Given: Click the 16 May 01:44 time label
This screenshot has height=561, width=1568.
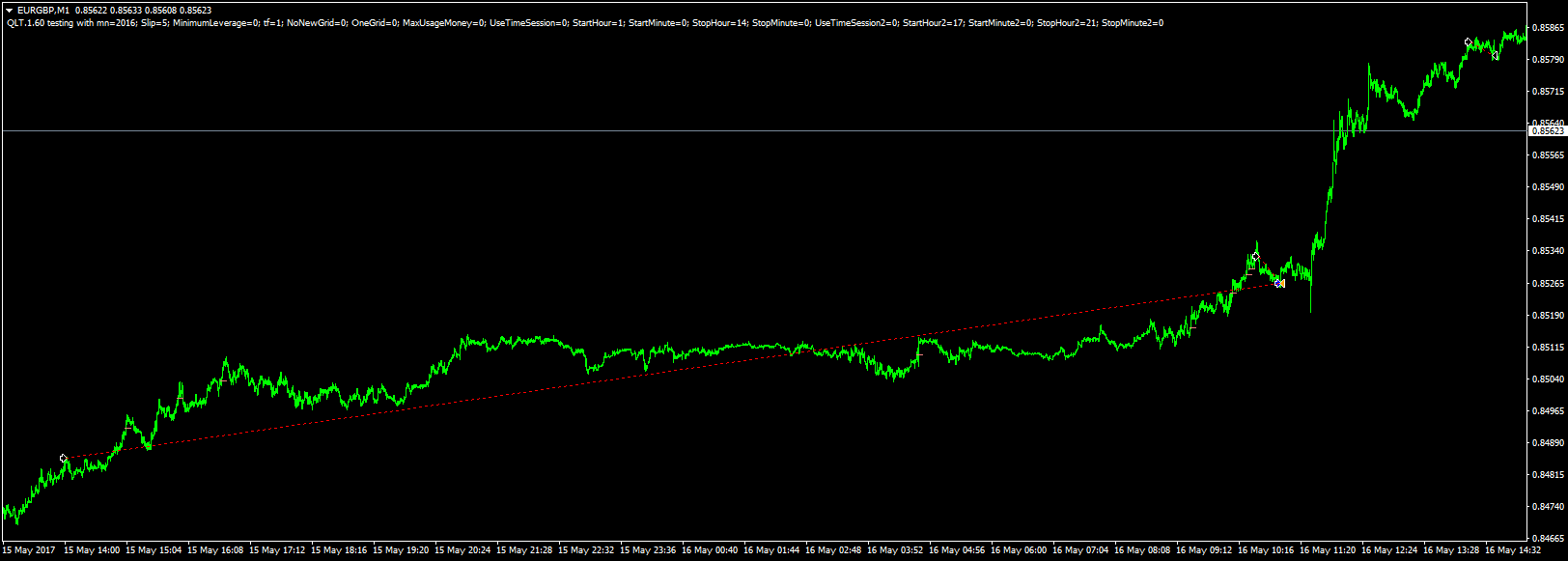Looking at the screenshot, I should [x=771, y=550].
